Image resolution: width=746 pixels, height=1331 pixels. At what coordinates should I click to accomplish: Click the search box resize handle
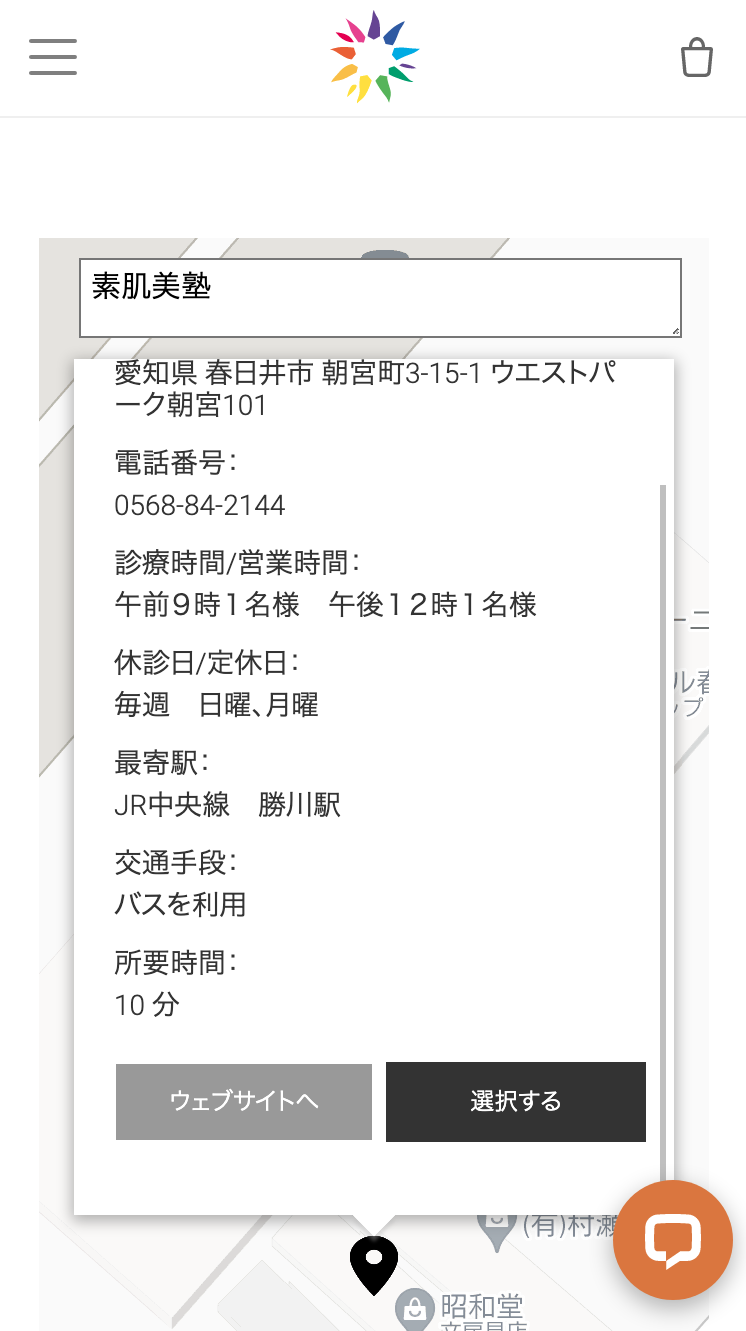(675, 330)
